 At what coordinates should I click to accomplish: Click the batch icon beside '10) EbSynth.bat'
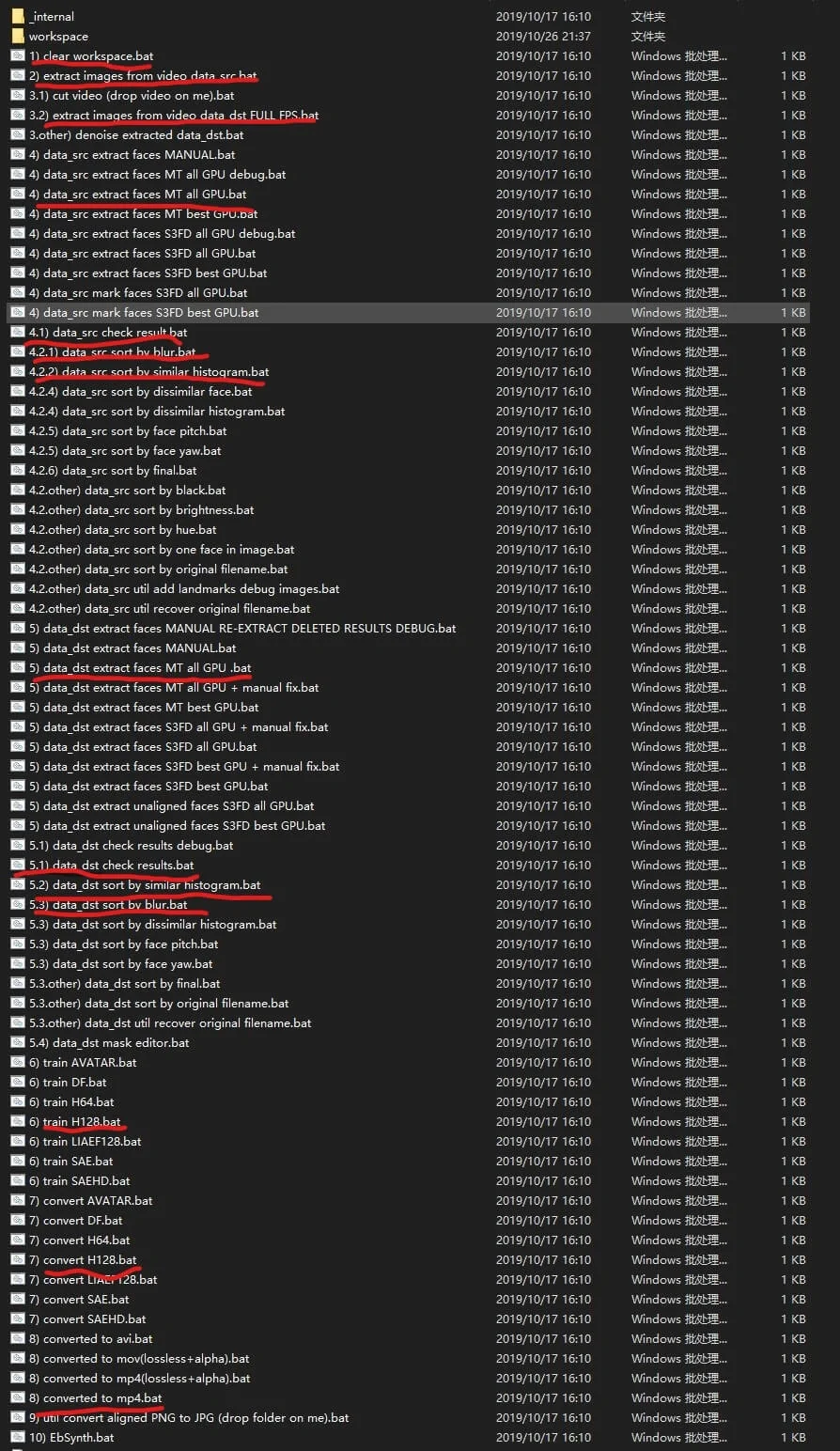pyautogui.click(x=18, y=1438)
